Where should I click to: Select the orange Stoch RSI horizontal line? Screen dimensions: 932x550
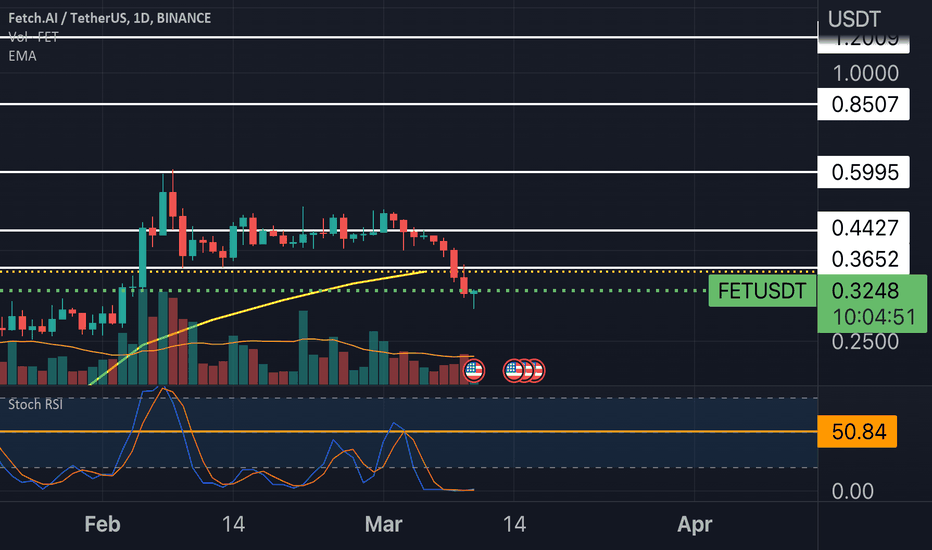click(x=409, y=432)
